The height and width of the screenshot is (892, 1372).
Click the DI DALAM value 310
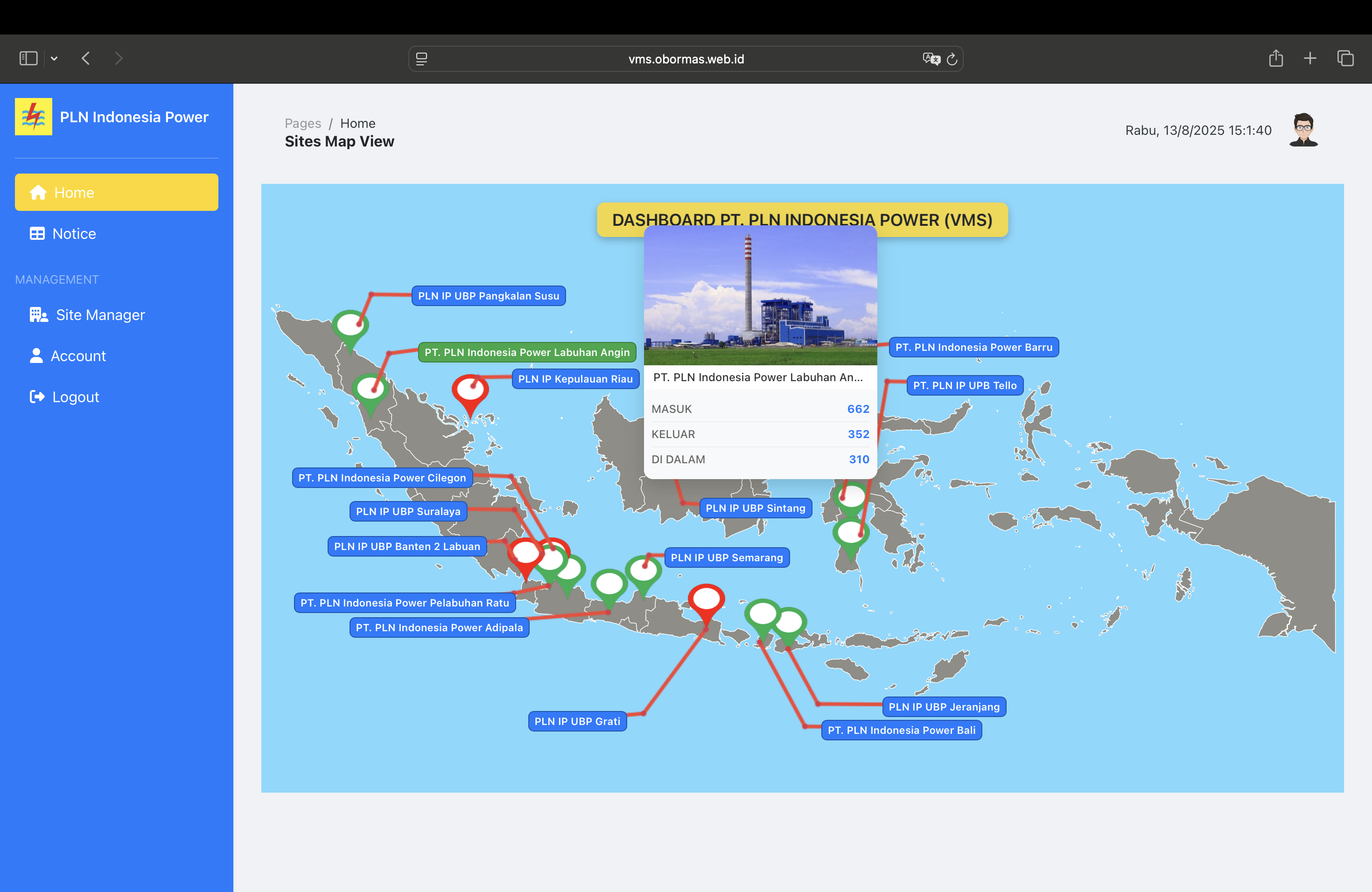coord(859,459)
